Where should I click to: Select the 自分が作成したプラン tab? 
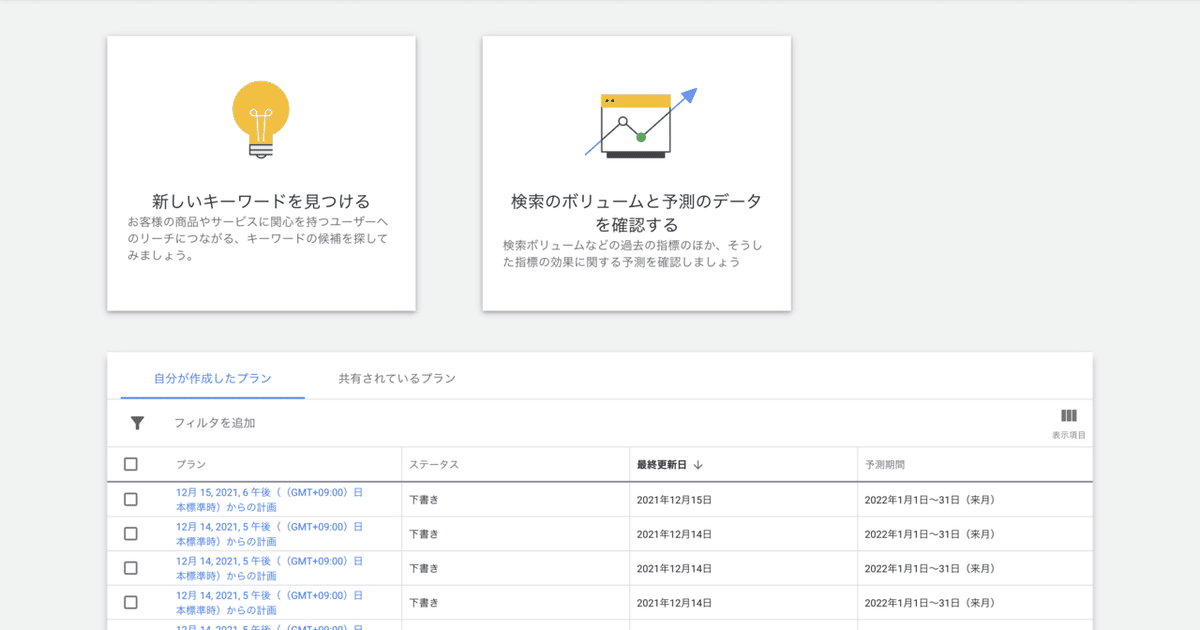point(211,379)
